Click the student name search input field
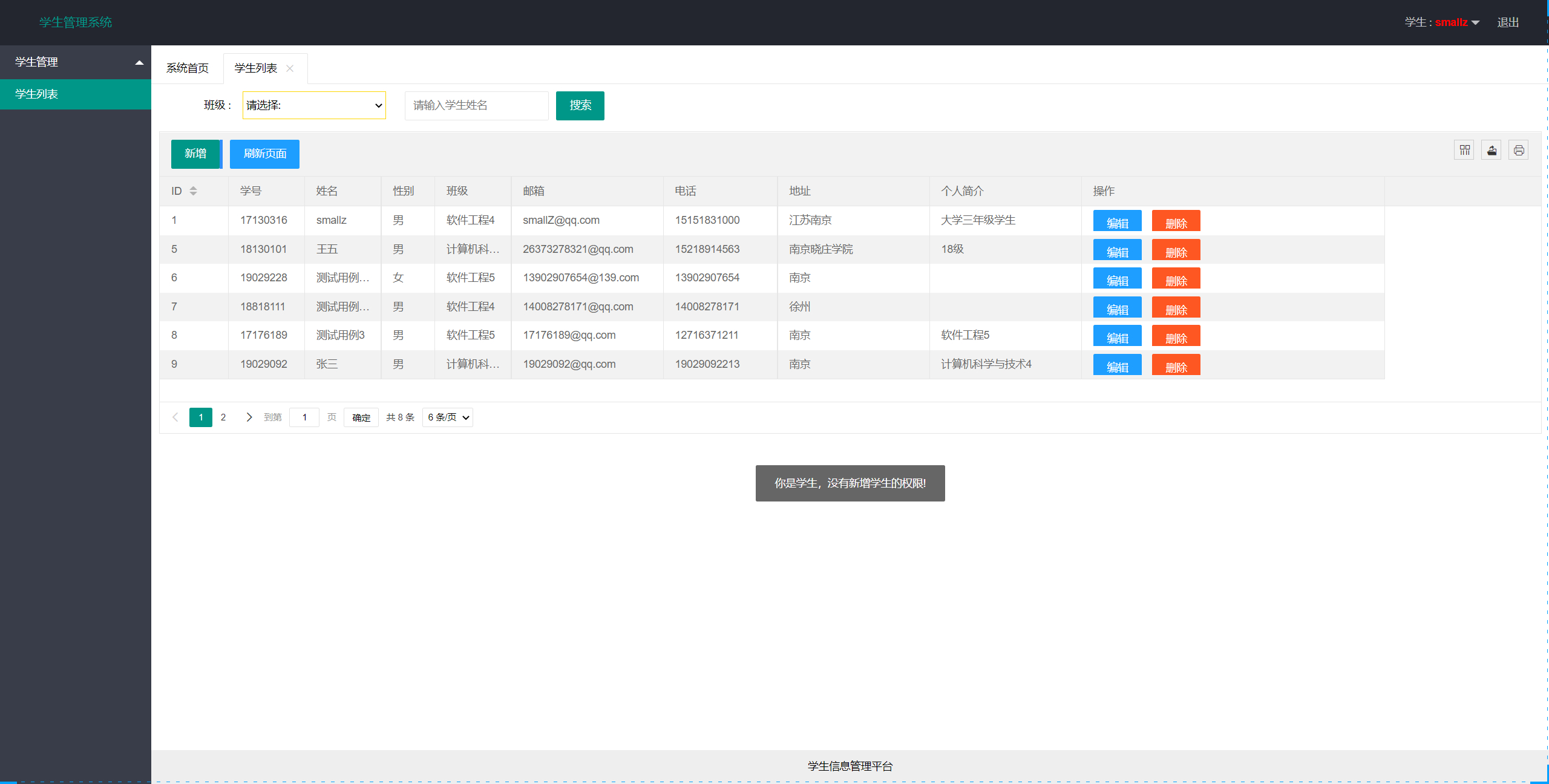Screen dimensions: 1549x784 476,105
